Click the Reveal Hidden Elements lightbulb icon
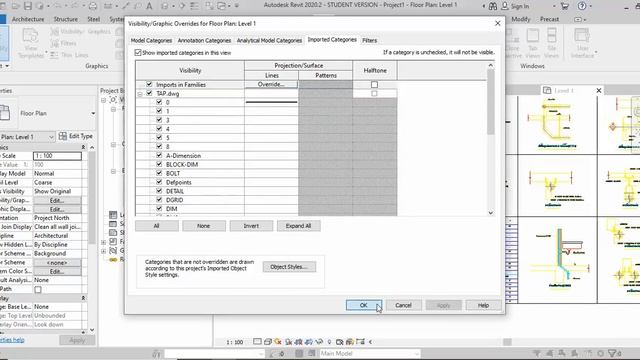Screen dimensions: 640x360 (329, 342)
